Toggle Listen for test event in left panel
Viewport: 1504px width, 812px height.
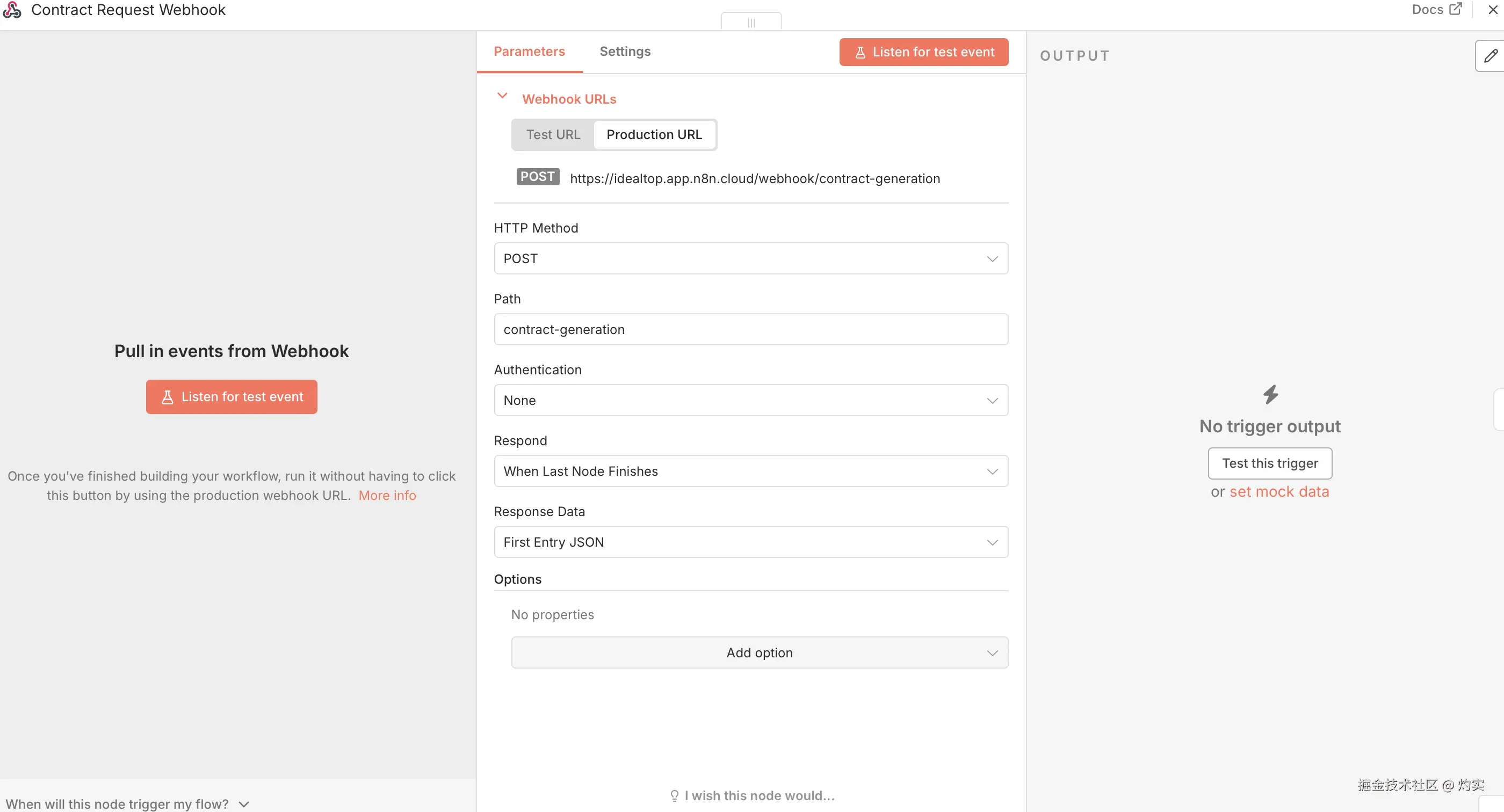point(231,396)
